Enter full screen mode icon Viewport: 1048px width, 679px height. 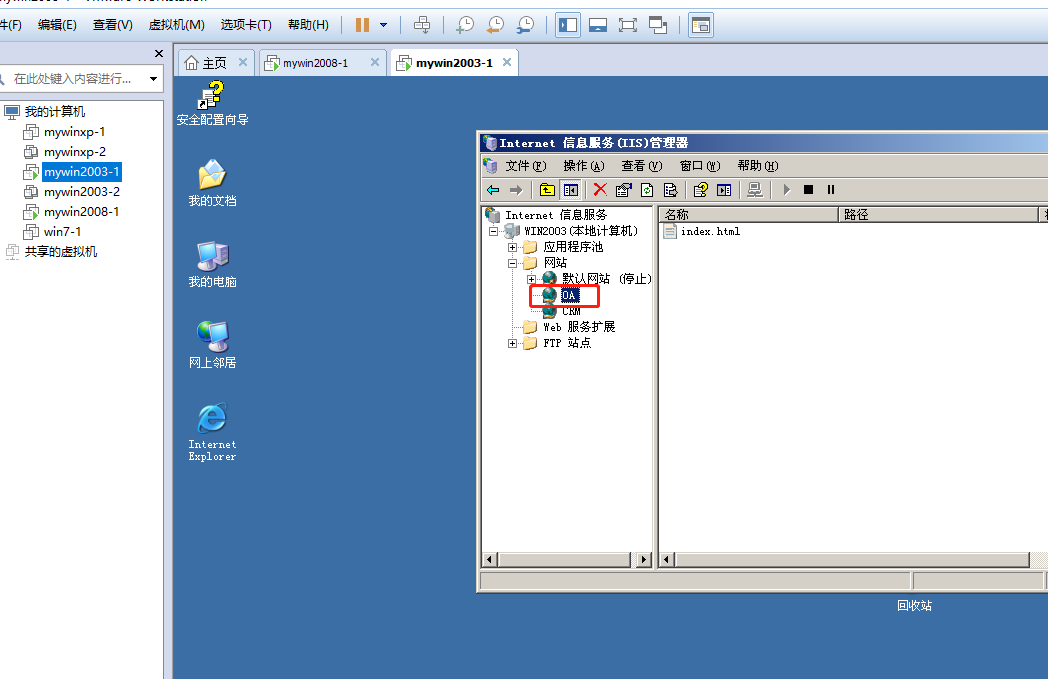tap(628, 25)
